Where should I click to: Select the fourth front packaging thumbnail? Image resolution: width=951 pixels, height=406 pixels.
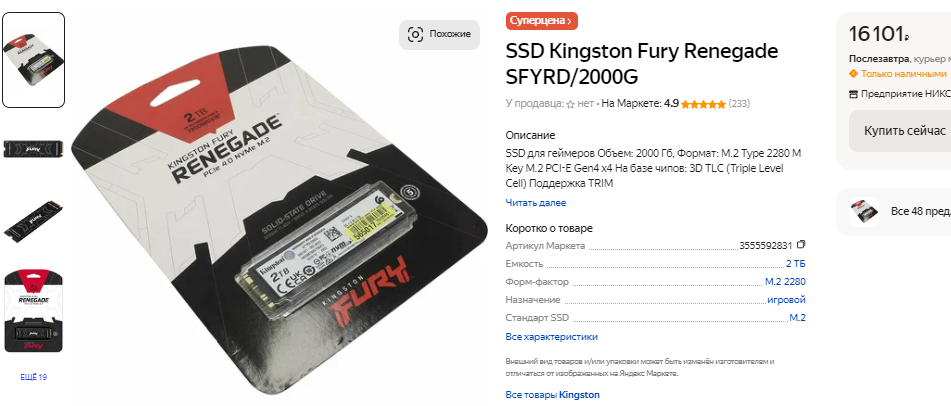[33, 311]
